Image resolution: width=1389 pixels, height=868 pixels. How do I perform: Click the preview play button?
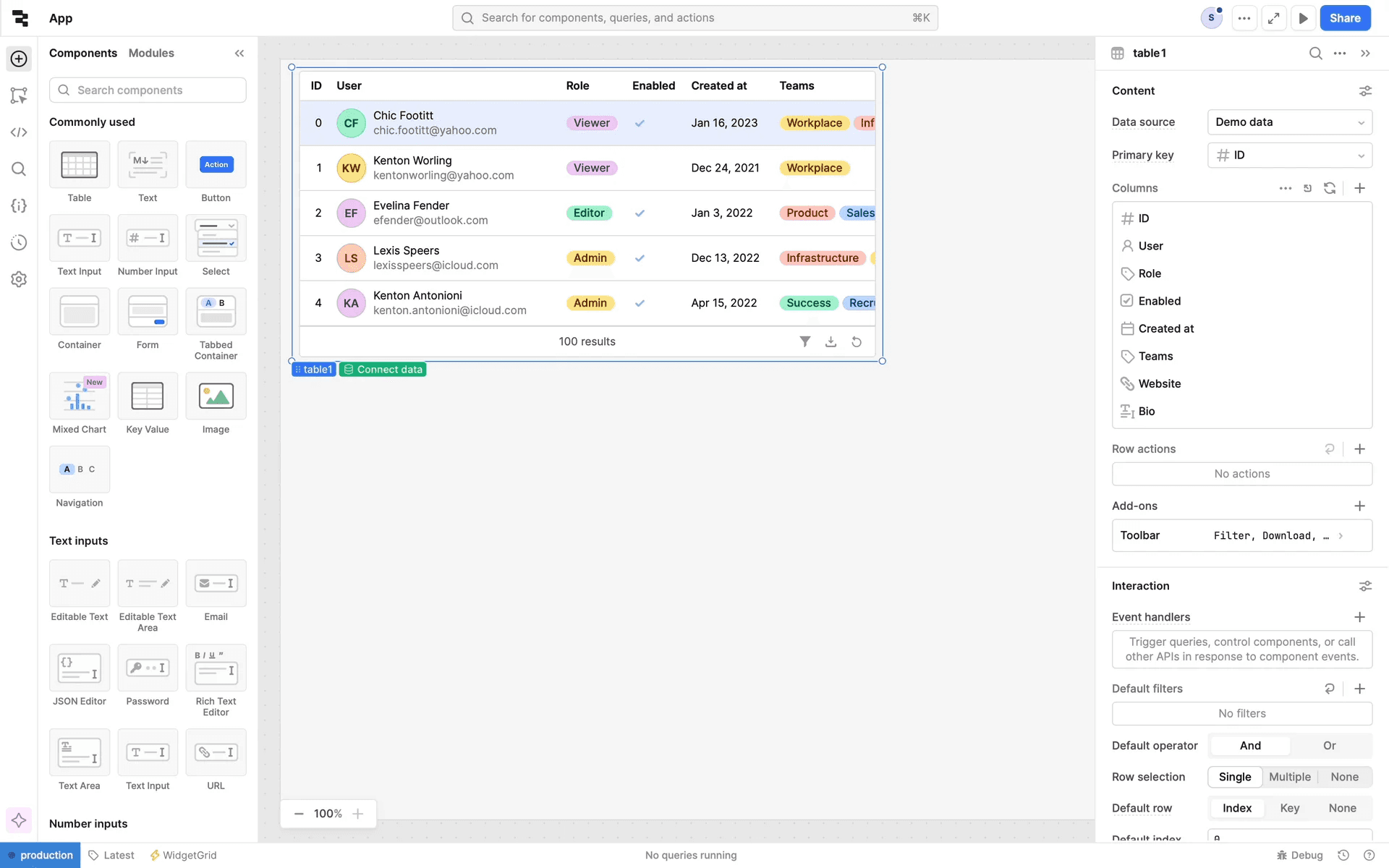(x=1303, y=18)
